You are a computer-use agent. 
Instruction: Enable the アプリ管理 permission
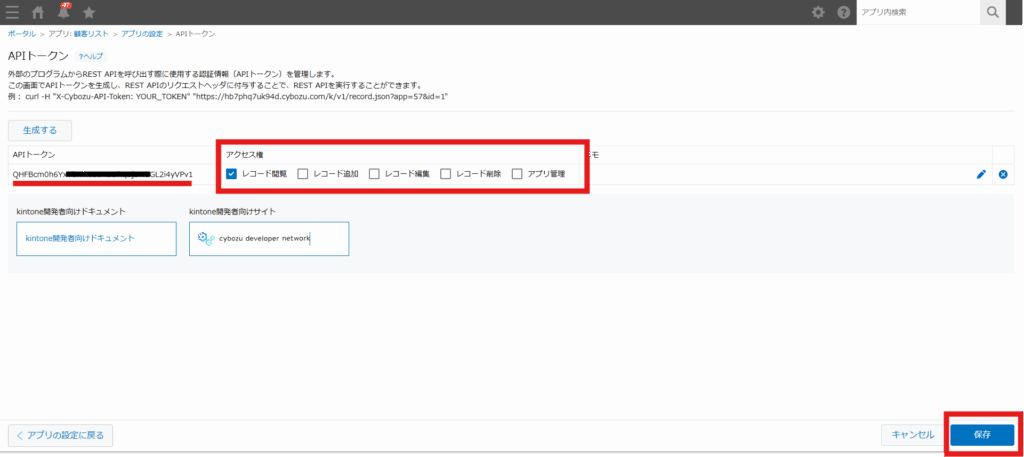[517, 174]
